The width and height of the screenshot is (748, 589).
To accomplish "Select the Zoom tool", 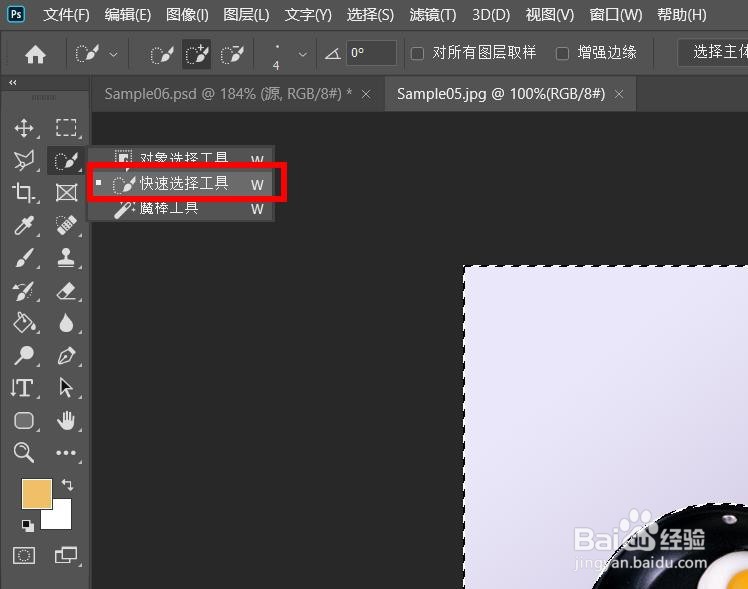I will click(23, 453).
